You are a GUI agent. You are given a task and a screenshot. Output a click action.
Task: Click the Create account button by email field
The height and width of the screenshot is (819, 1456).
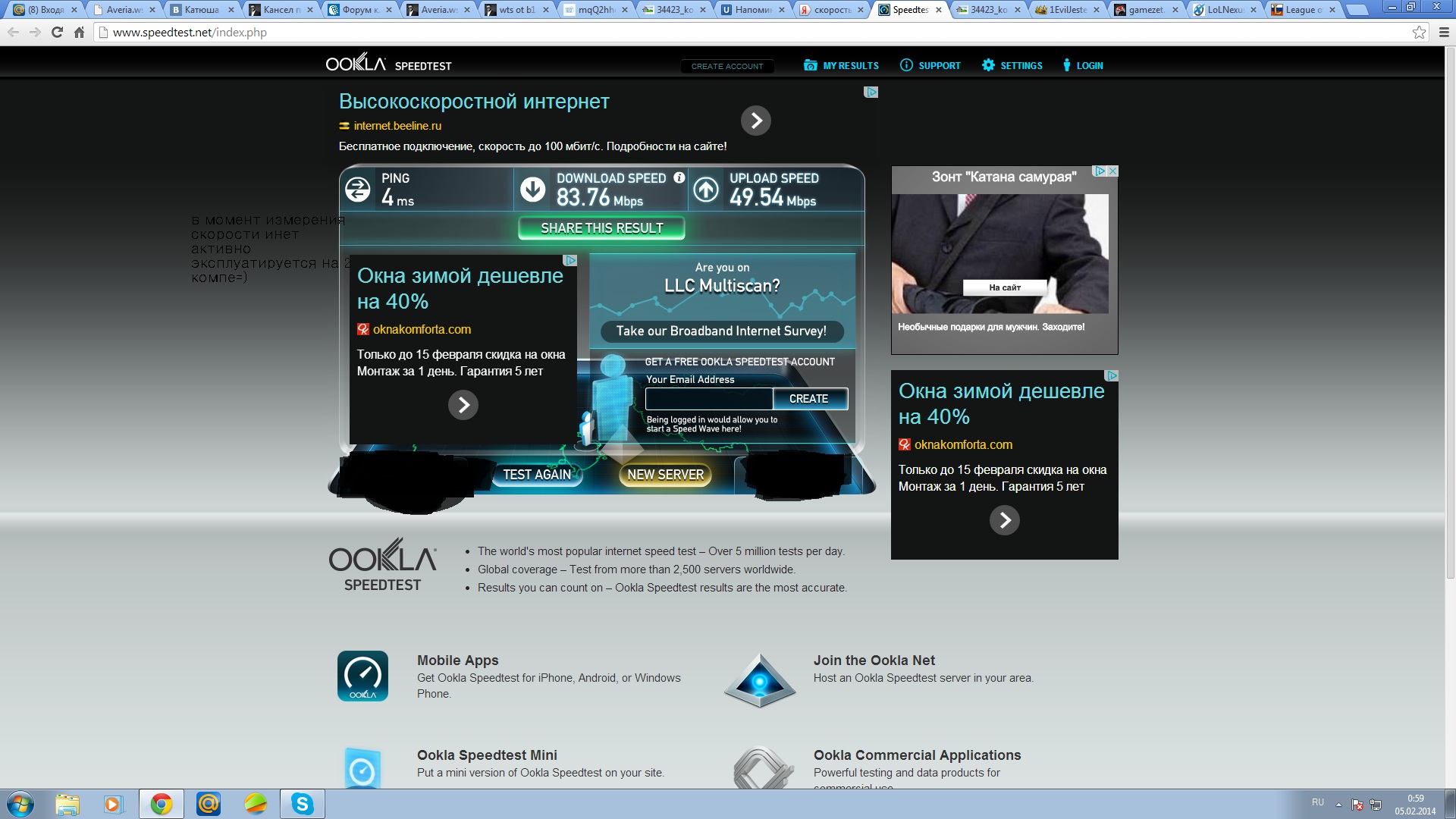pyautogui.click(x=809, y=399)
